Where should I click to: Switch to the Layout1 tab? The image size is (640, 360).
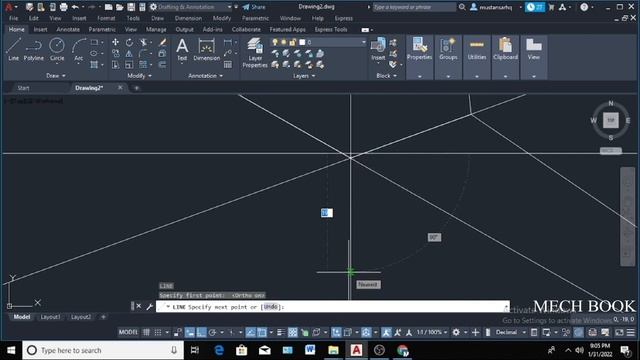click(x=50, y=317)
